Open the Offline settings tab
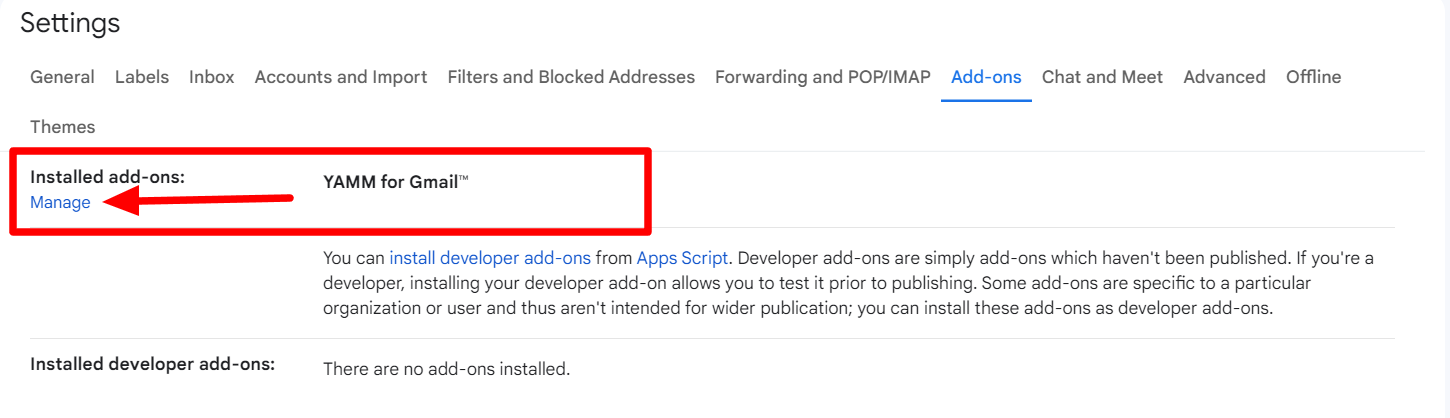The height and width of the screenshot is (418, 1450). click(x=1313, y=77)
